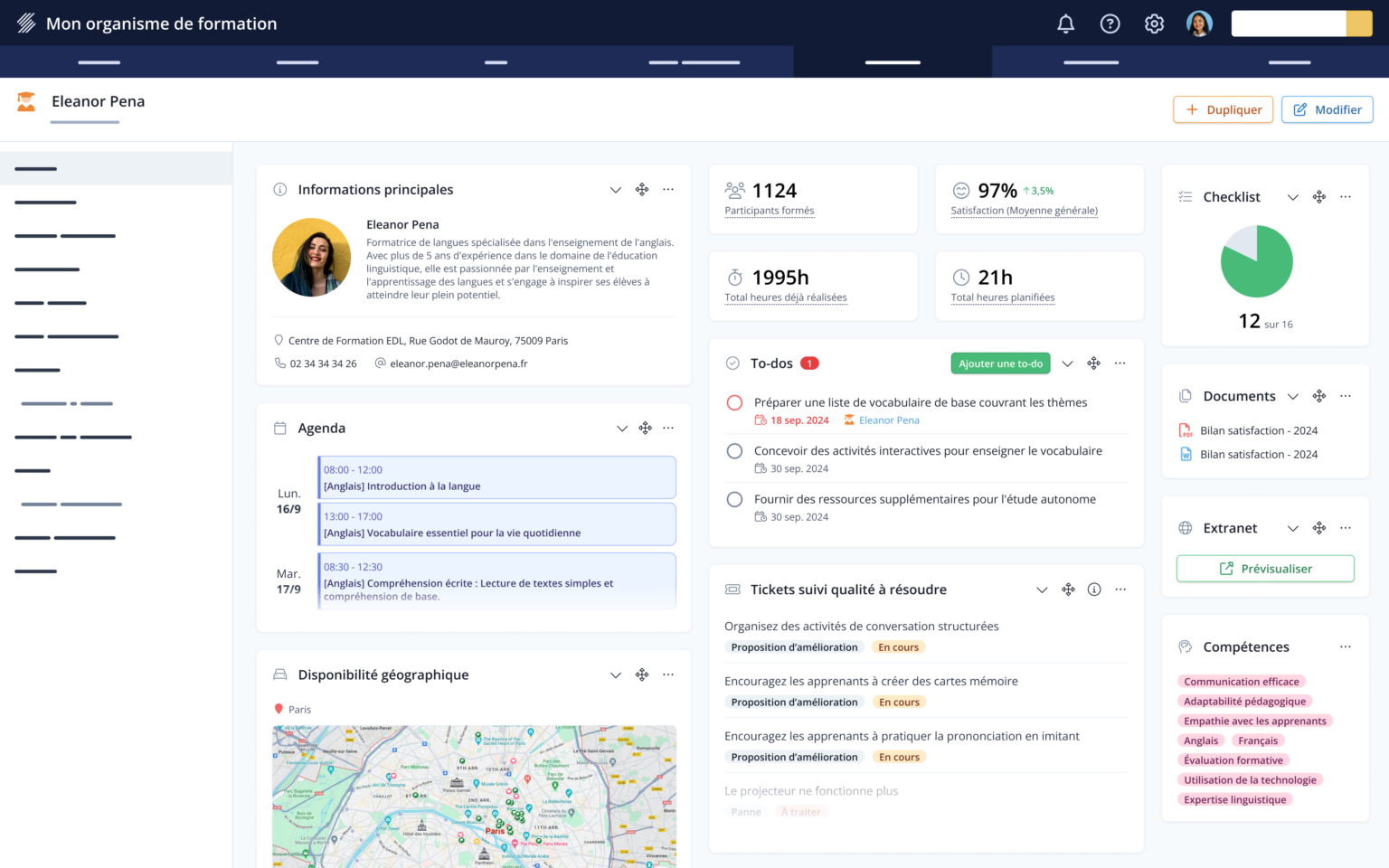Open the notifications bell
This screenshot has width=1389, height=868.
click(1065, 24)
